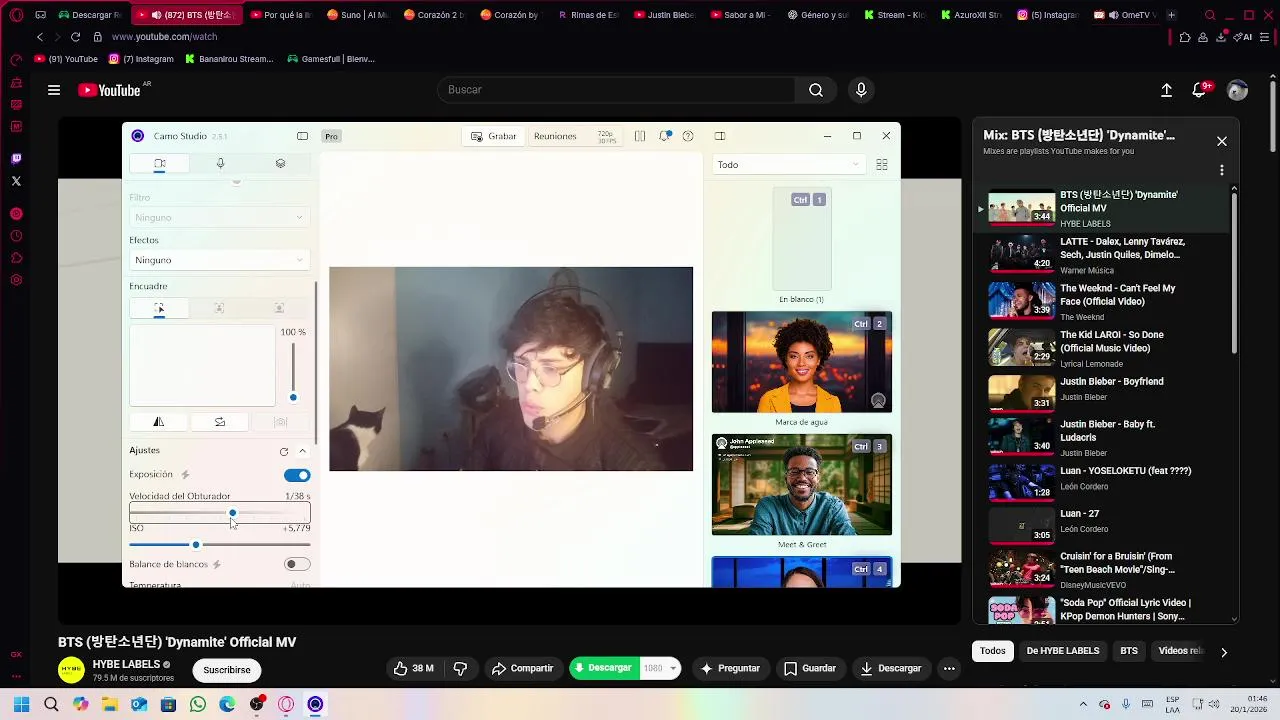Select second auto-framing mode under Encuadre
The image size is (1280, 720).
(219, 308)
